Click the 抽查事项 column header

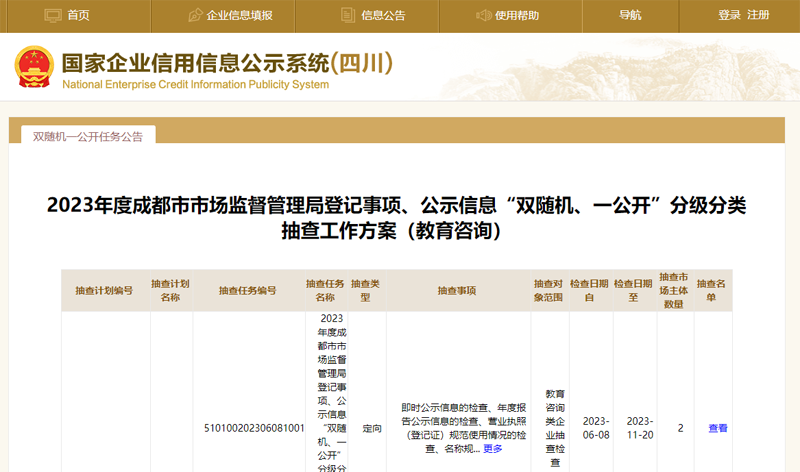(x=457, y=290)
